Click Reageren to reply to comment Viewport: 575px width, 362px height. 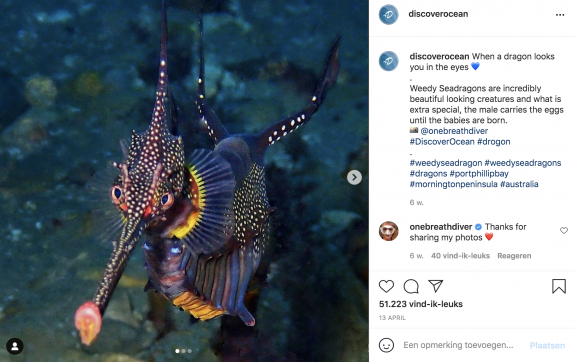point(514,256)
